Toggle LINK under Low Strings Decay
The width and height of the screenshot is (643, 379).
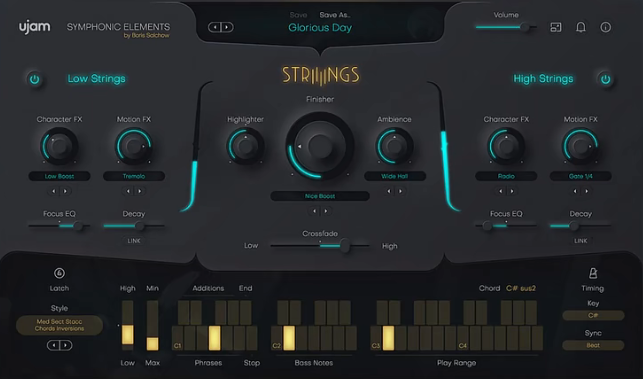pos(134,241)
